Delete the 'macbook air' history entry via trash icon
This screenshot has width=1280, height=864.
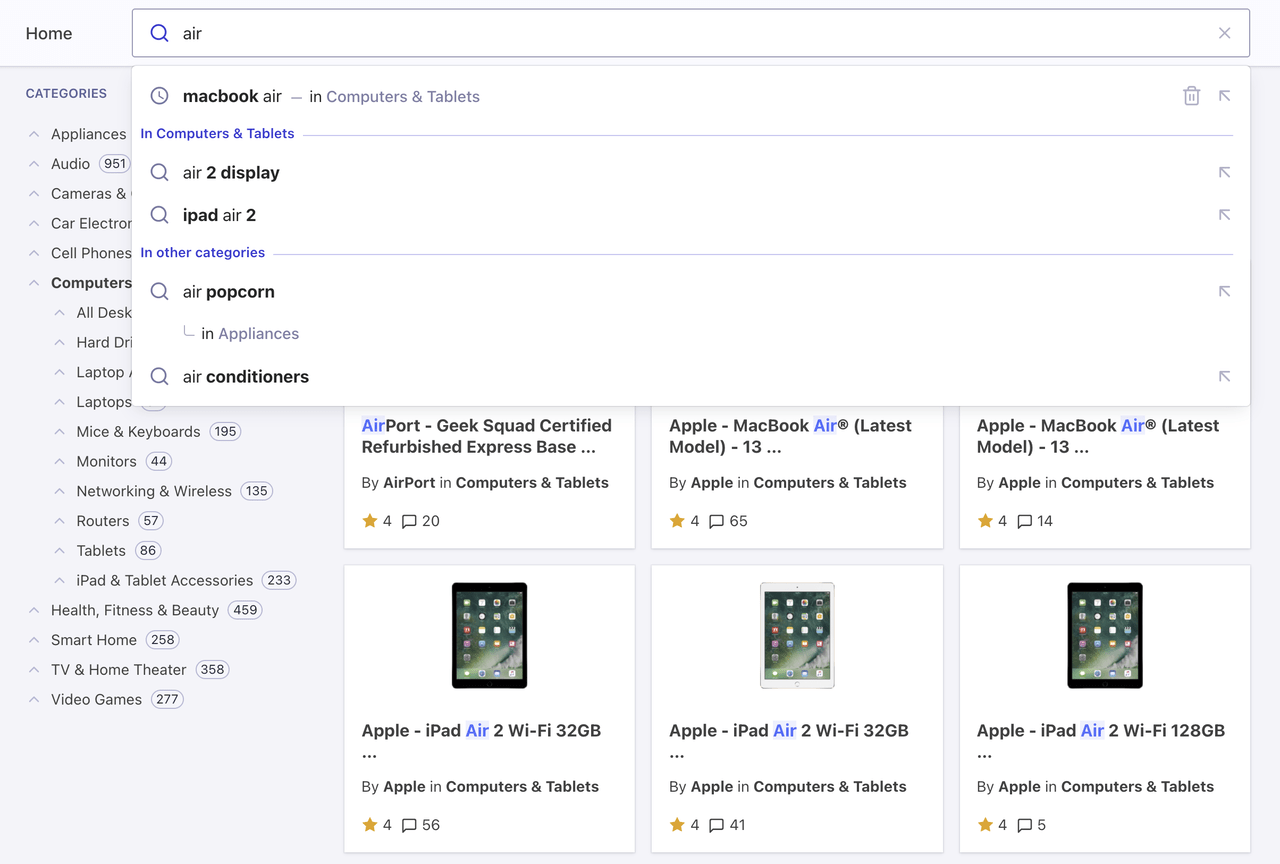point(1191,95)
